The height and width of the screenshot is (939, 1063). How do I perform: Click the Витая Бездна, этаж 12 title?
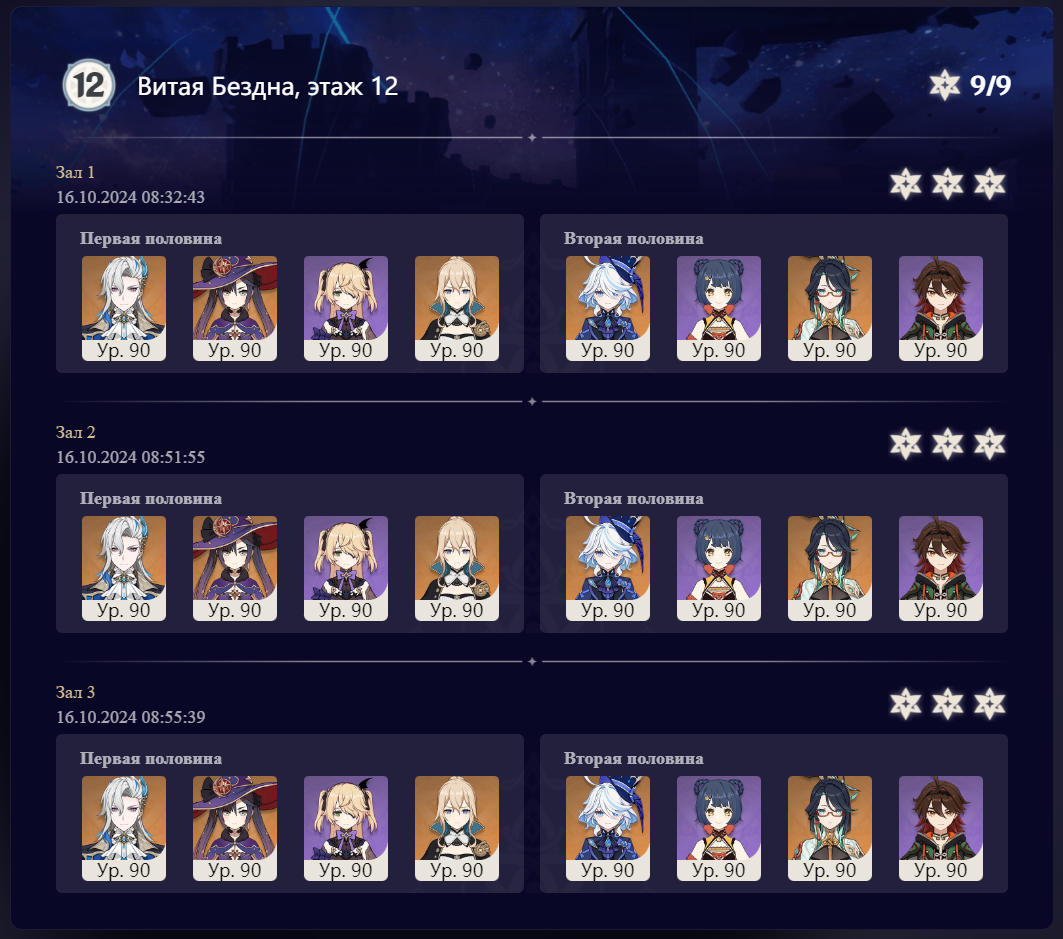coord(268,87)
